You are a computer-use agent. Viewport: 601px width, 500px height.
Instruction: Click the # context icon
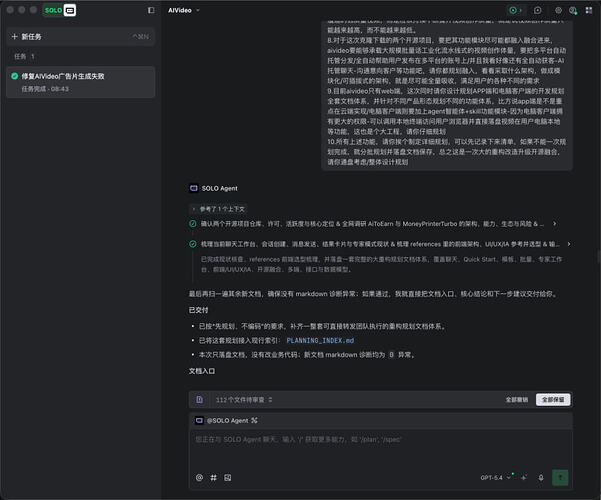click(x=213, y=477)
